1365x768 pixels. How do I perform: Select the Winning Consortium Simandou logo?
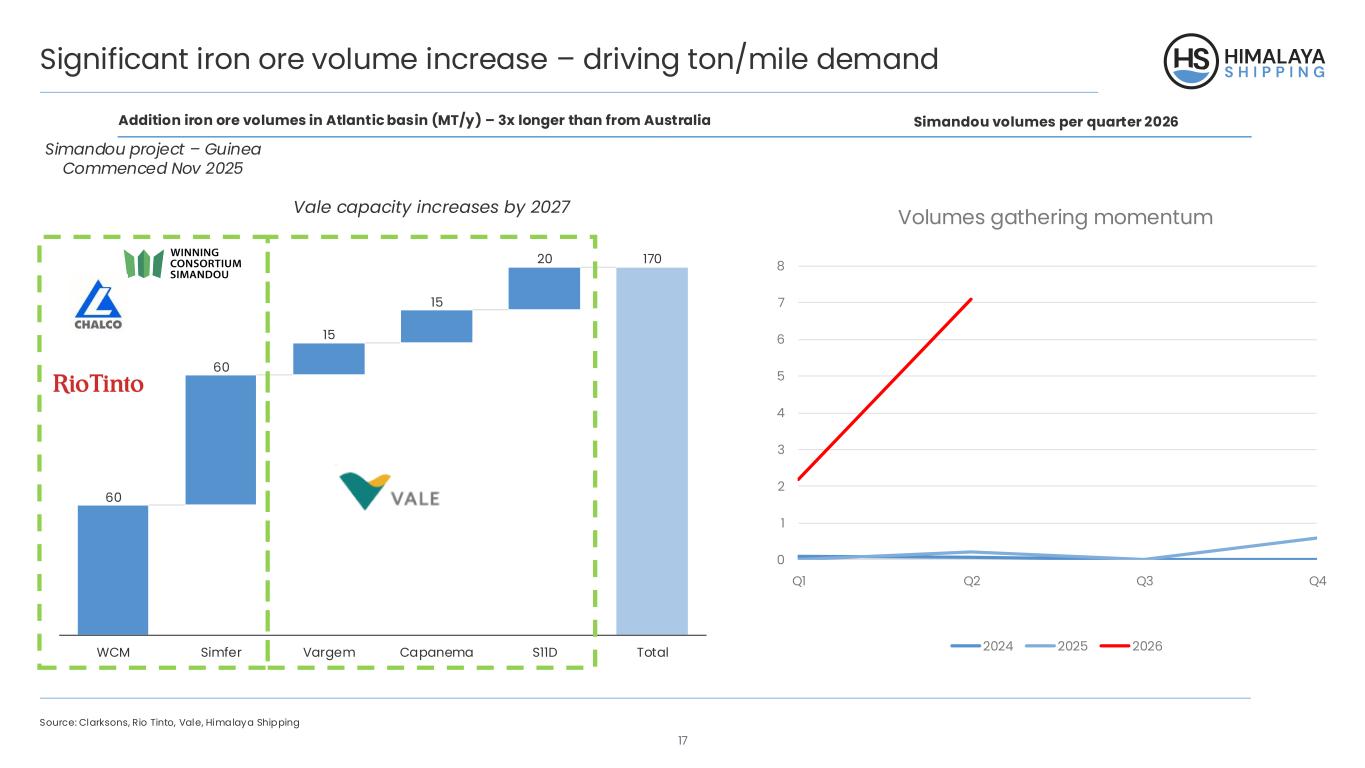pyautogui.click(x=183, y=263)
